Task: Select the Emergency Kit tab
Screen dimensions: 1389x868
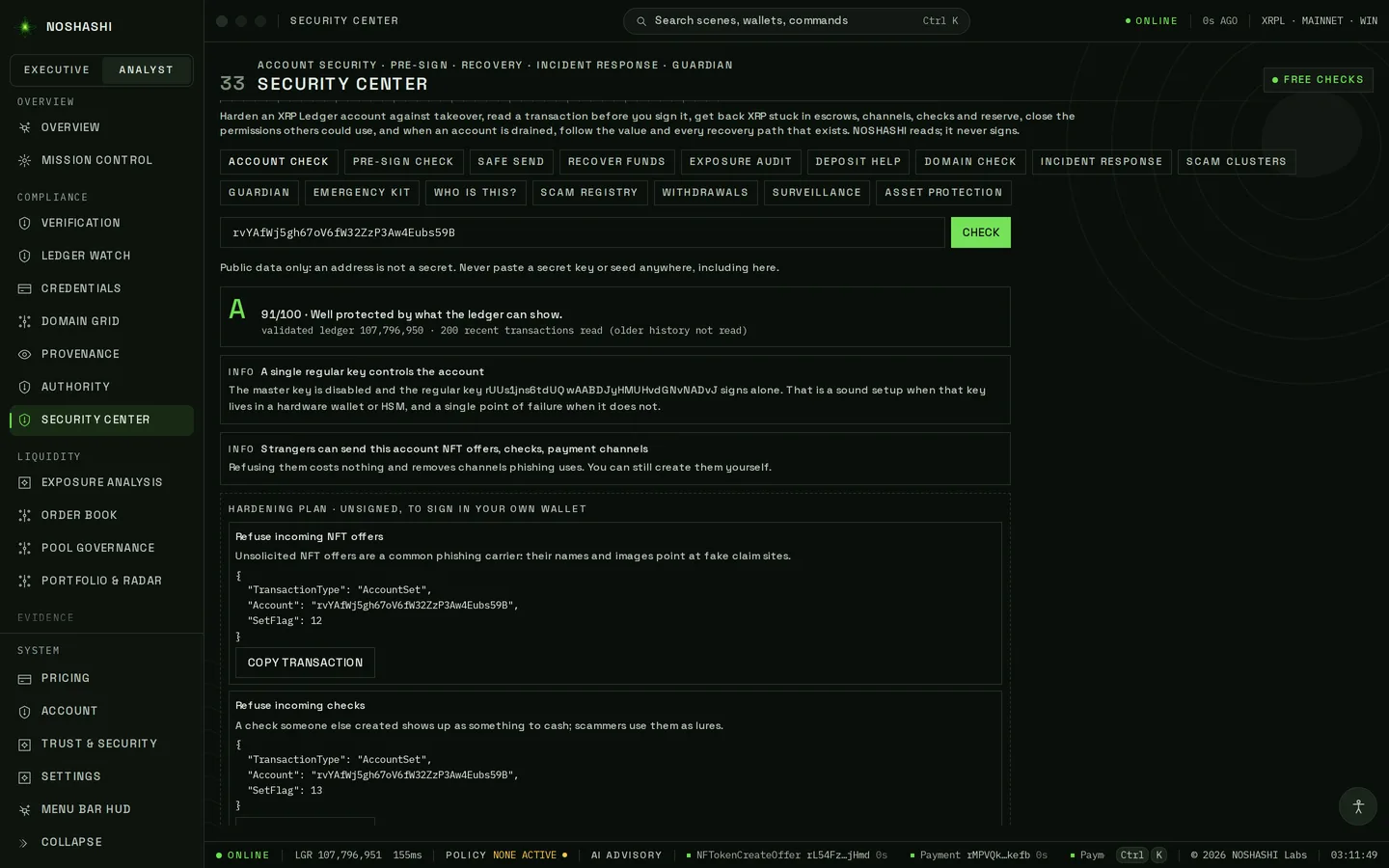Action: 362,193
